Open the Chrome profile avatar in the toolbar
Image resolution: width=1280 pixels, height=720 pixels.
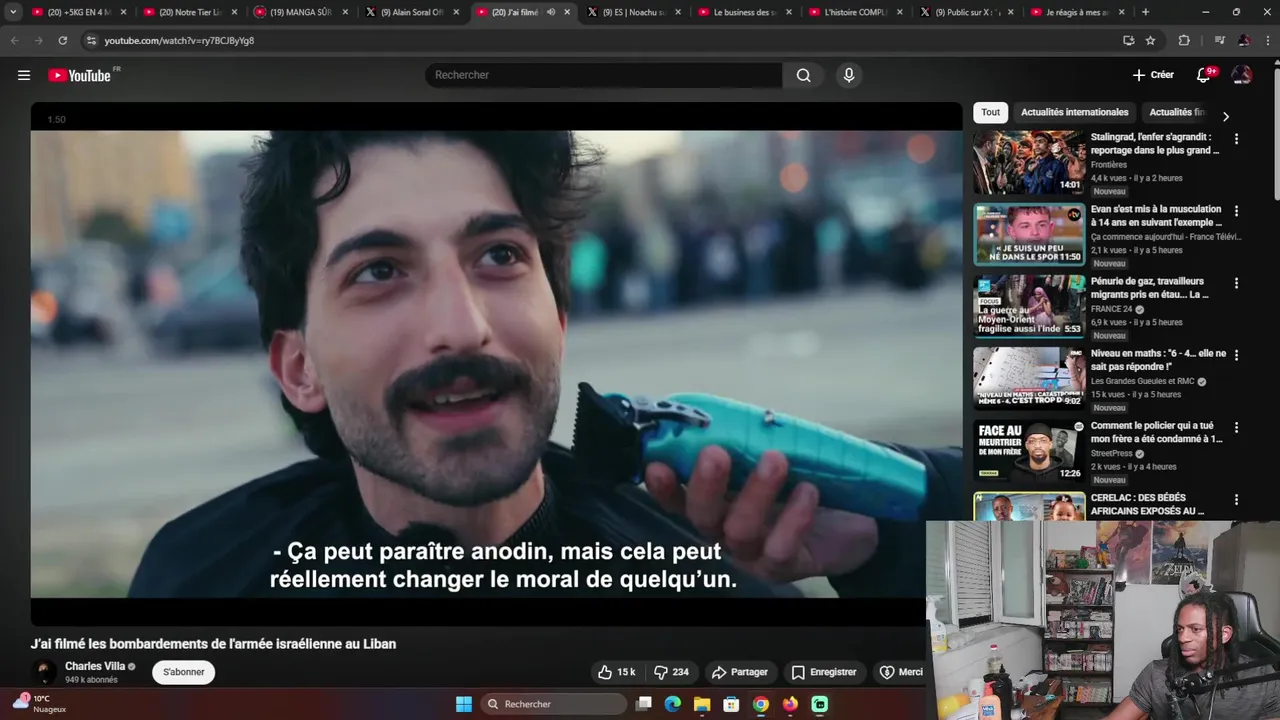[x=1244, y=40]
